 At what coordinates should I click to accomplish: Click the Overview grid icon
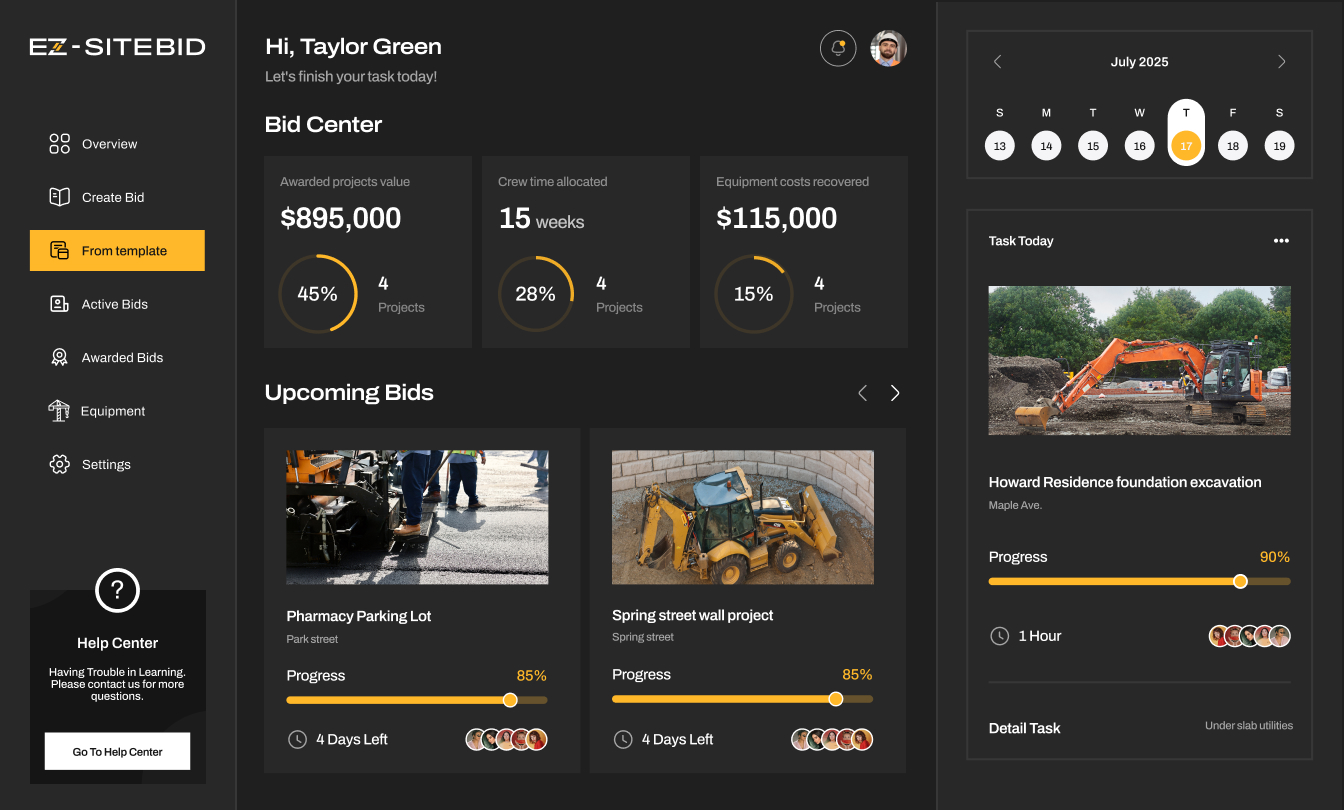click(59, 144)
